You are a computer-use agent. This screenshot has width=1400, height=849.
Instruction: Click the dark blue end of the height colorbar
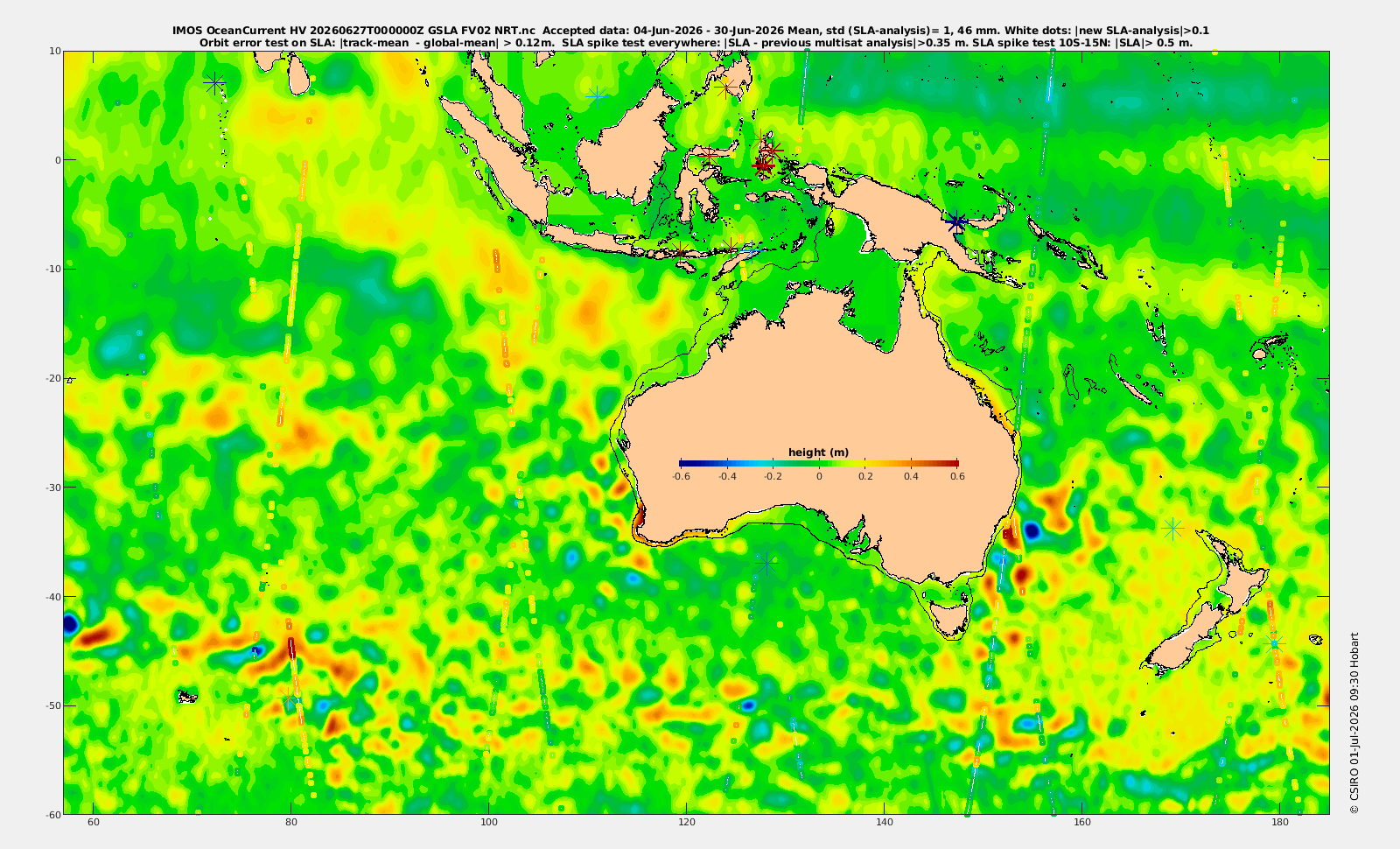pos(686,463)
